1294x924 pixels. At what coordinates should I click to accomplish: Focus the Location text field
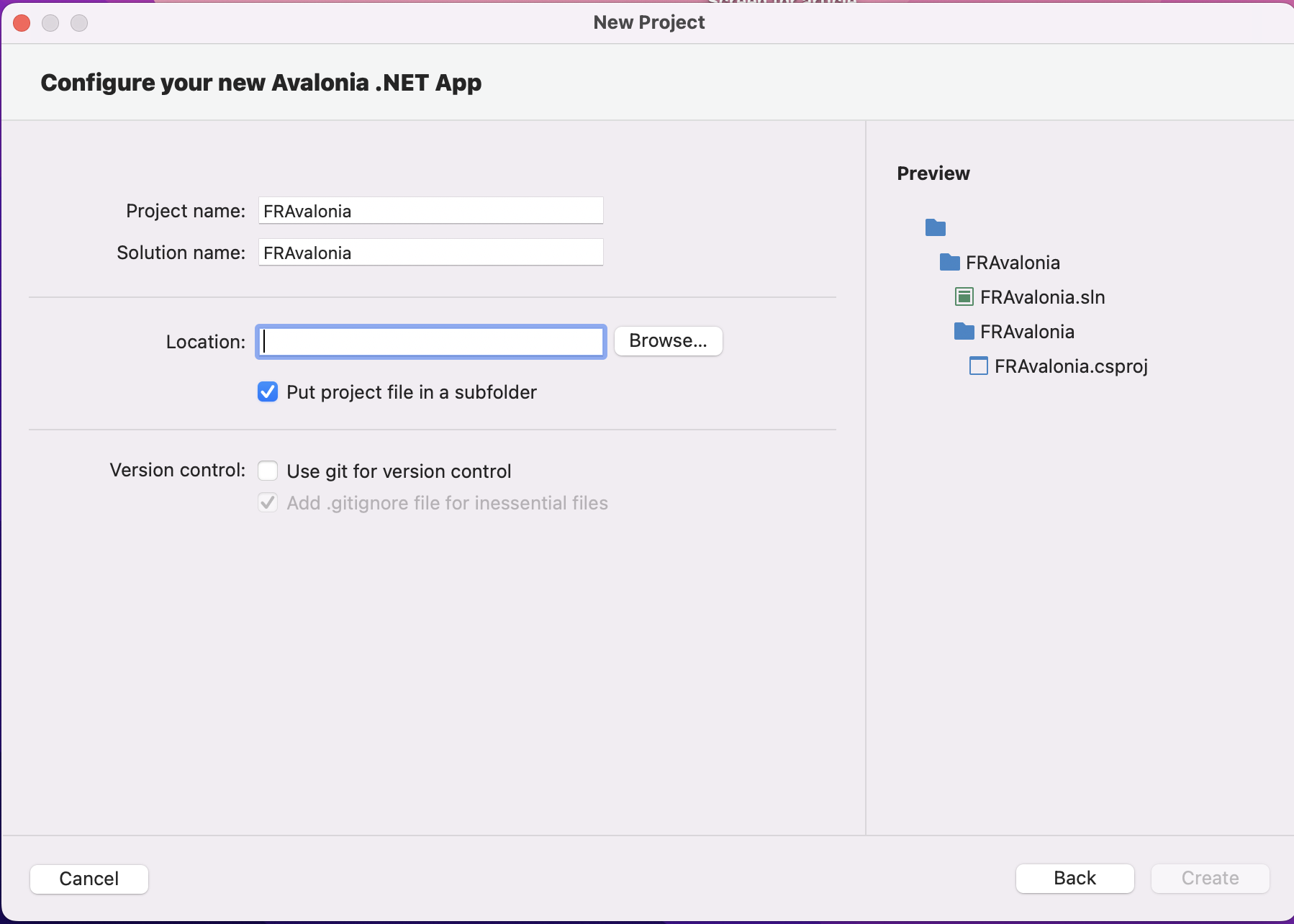coord(430,341)
